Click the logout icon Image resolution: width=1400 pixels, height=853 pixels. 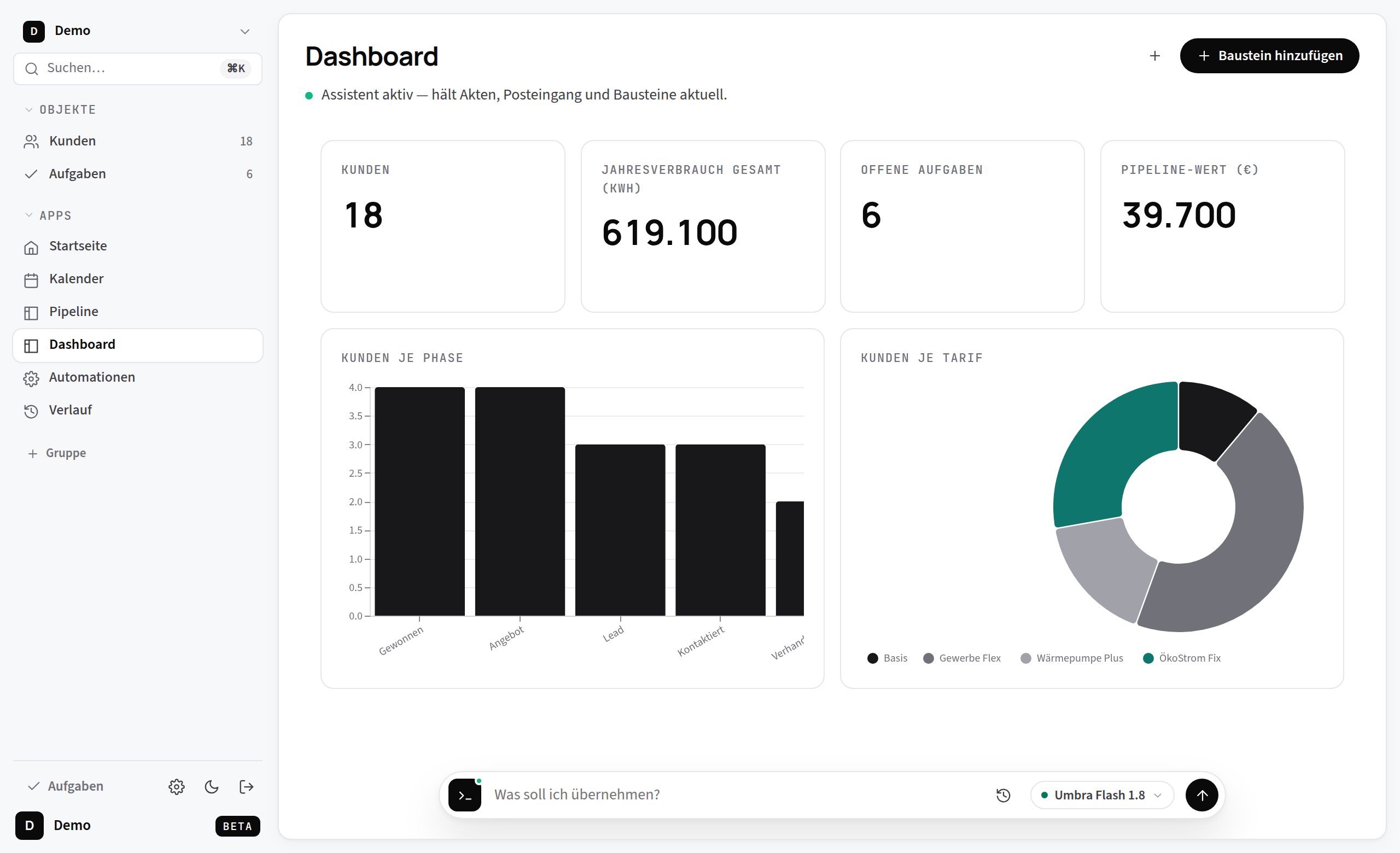click(x=247, y=787)
